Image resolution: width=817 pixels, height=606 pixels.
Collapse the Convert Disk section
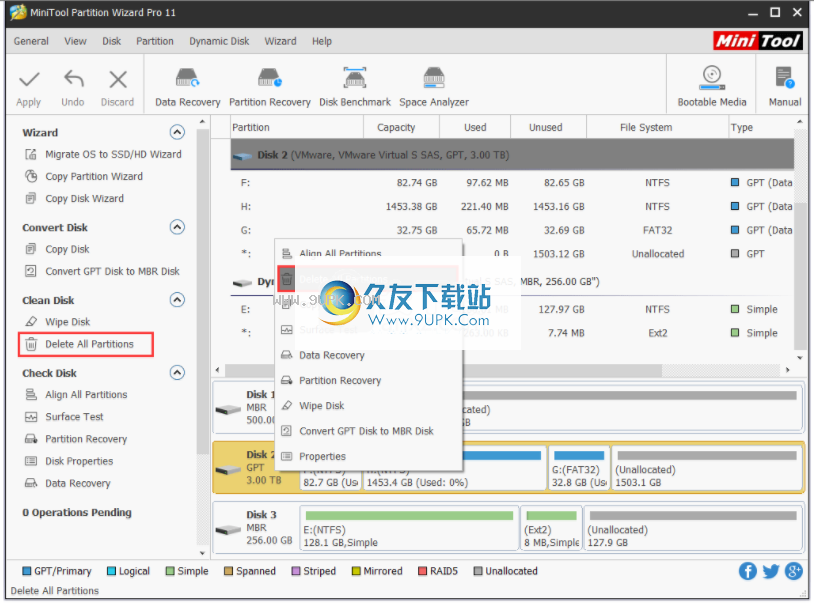point(177,227)
